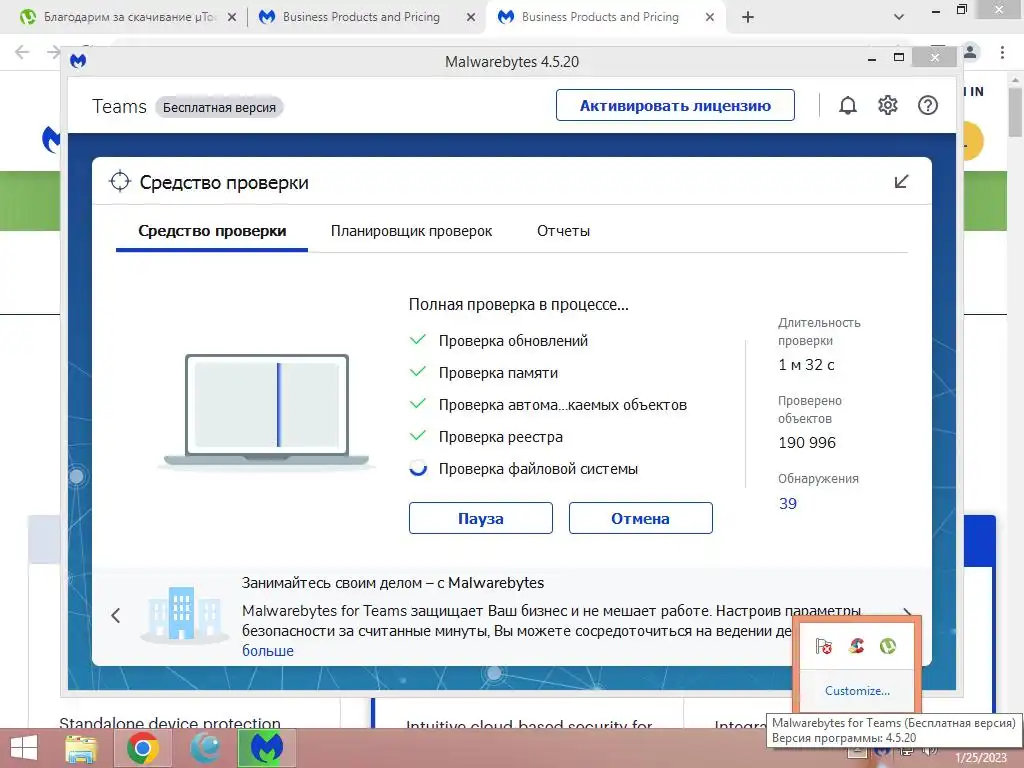Collapse the scanner card with the arrow icon
The width and height of the screenshot is (1024, 768).
(901, 182)
